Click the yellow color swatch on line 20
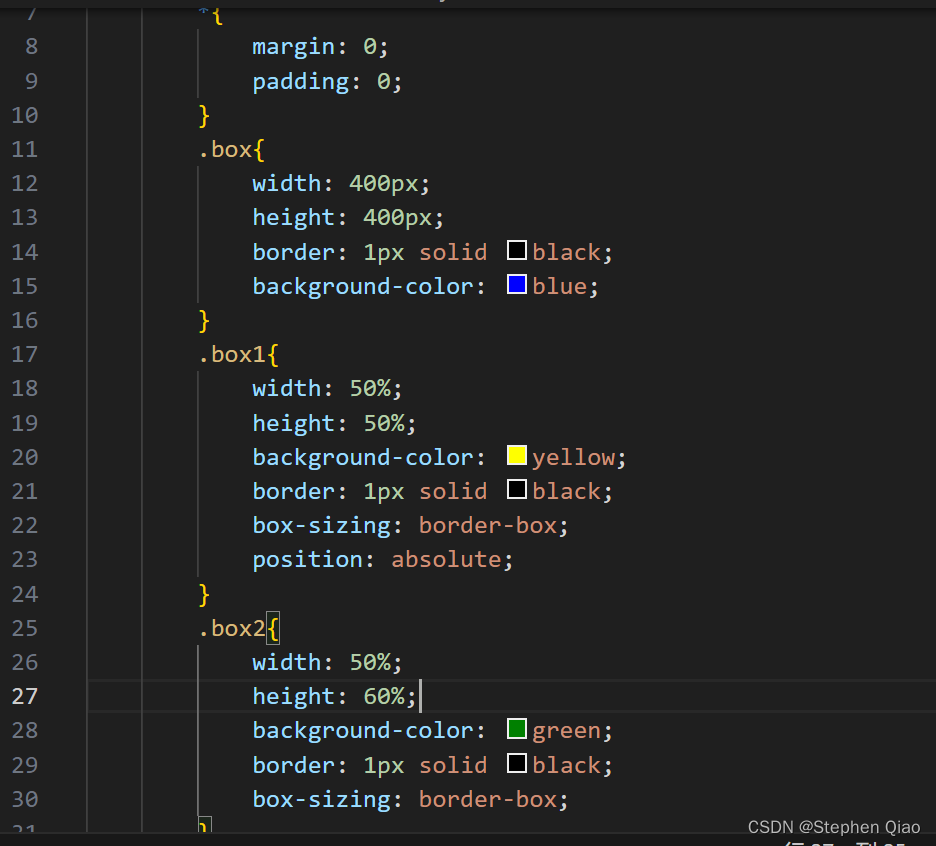Image resolution: width=936 pixels, height=846 pixels. (516, 455)
